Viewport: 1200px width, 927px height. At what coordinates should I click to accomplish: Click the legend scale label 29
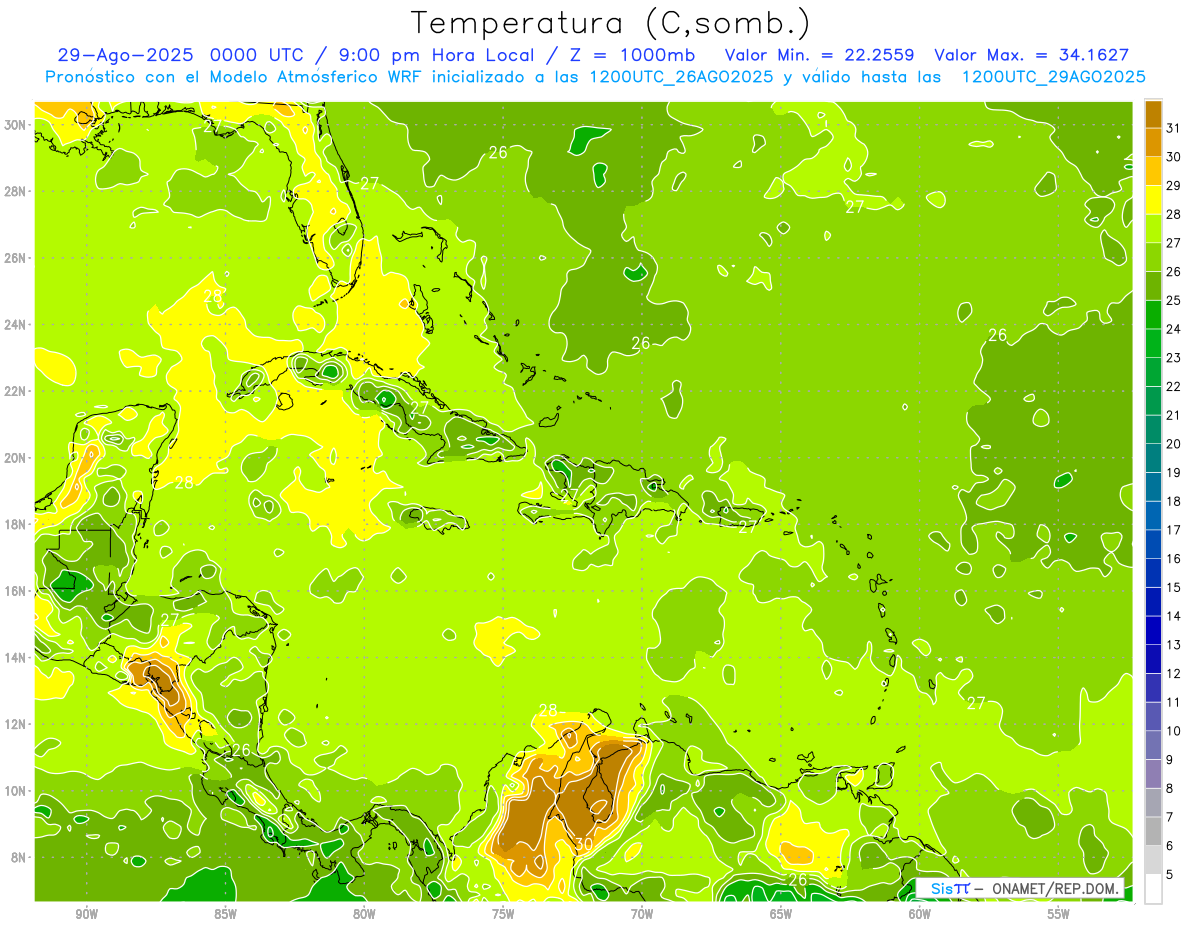tap(1173, 186)
